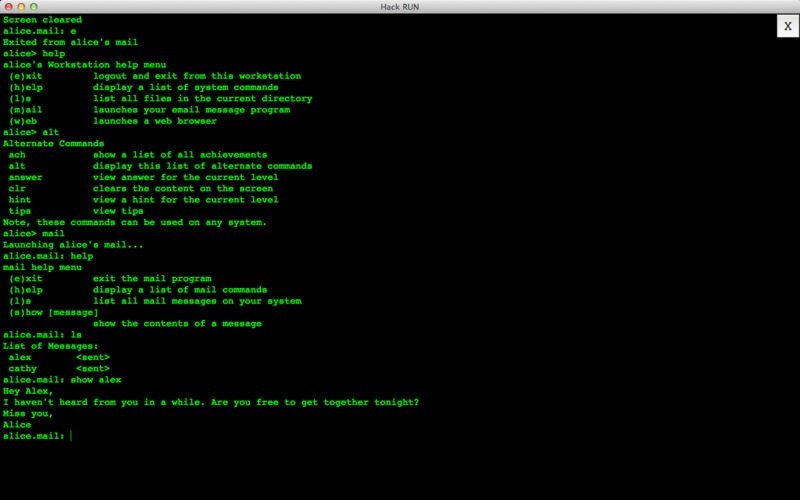800x500 pixels.
Task: Click the 'Launching alice's mail...' line
Action: point(73,245)
